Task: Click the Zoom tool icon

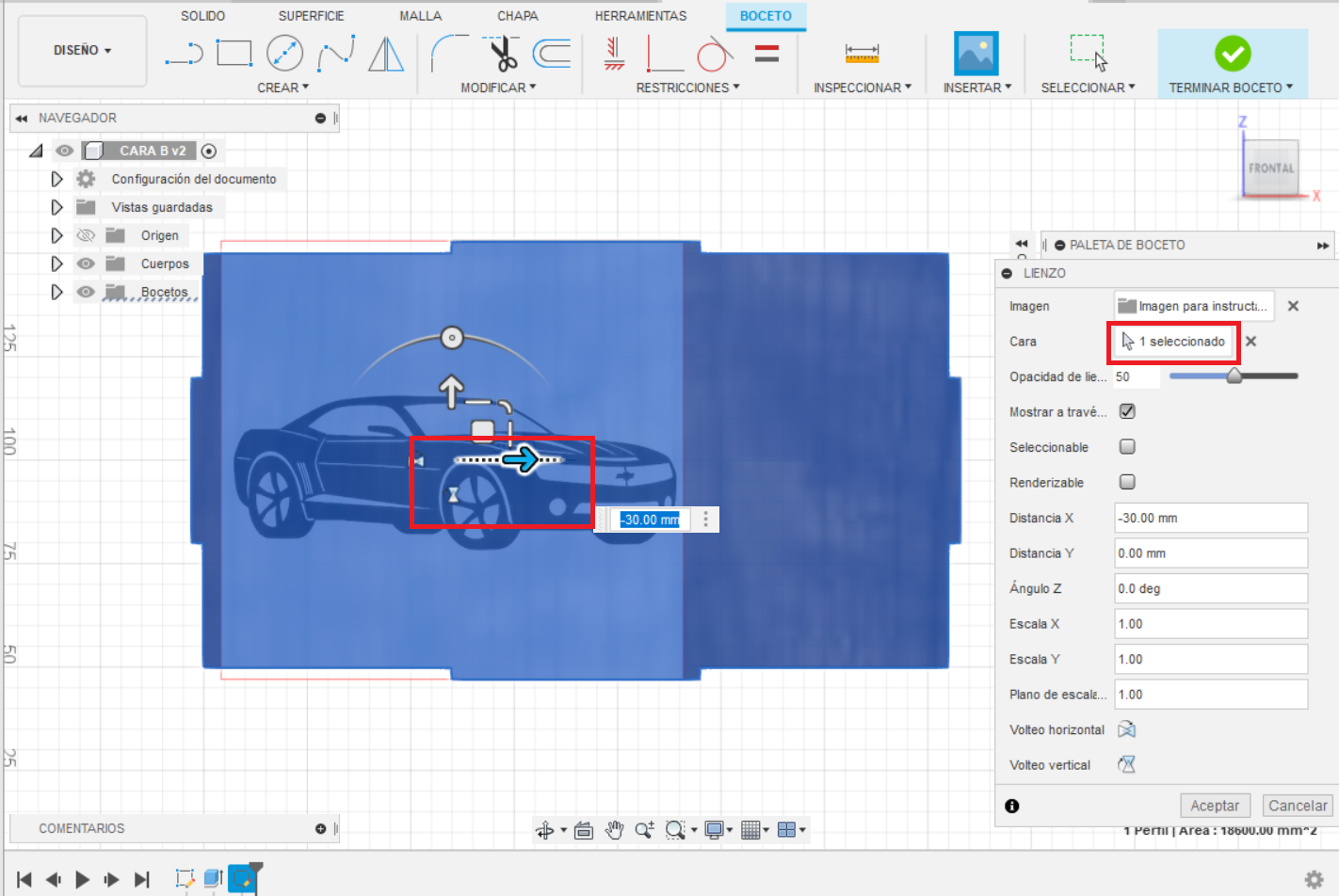Action: (644, 830)
